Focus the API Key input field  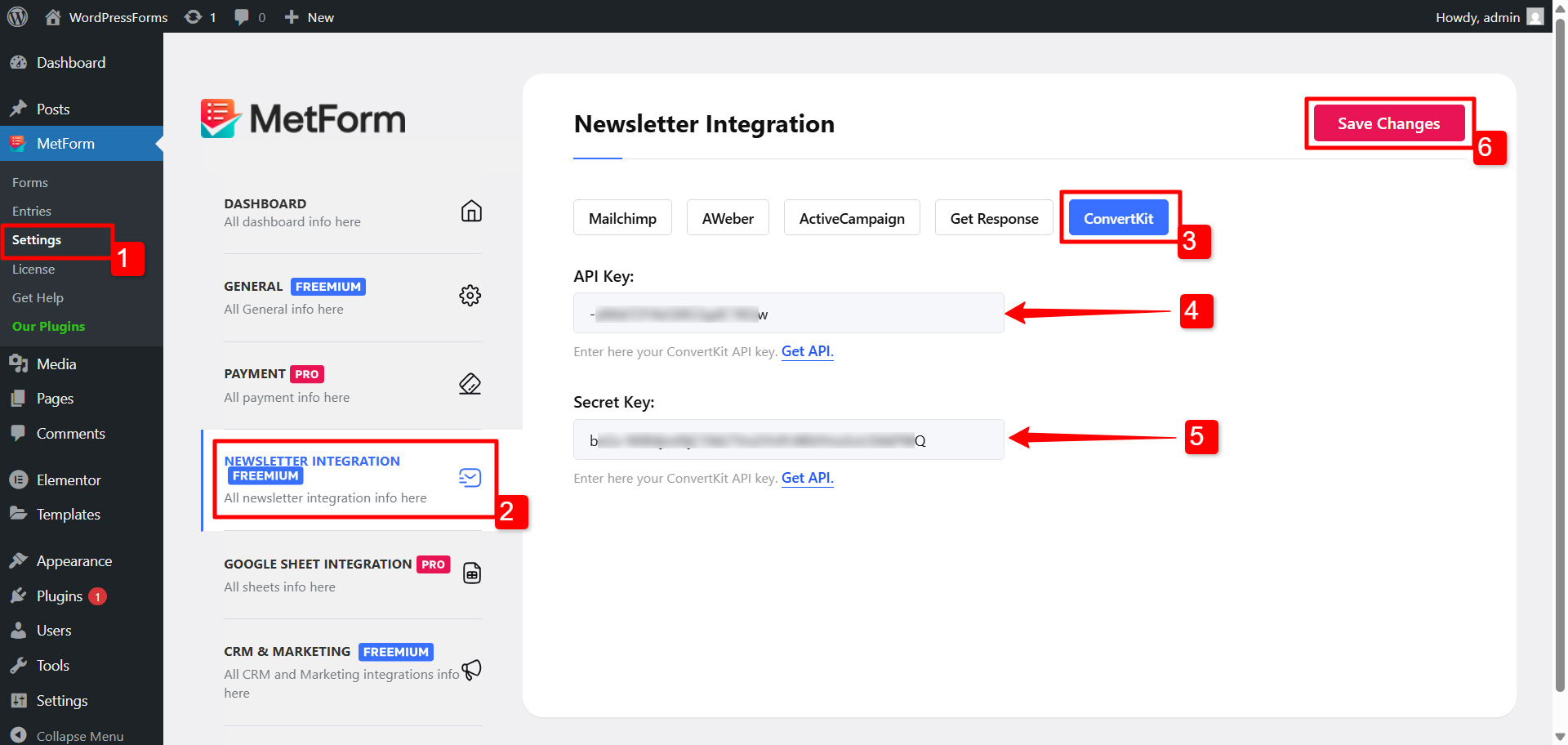click(x=788, y=313)
